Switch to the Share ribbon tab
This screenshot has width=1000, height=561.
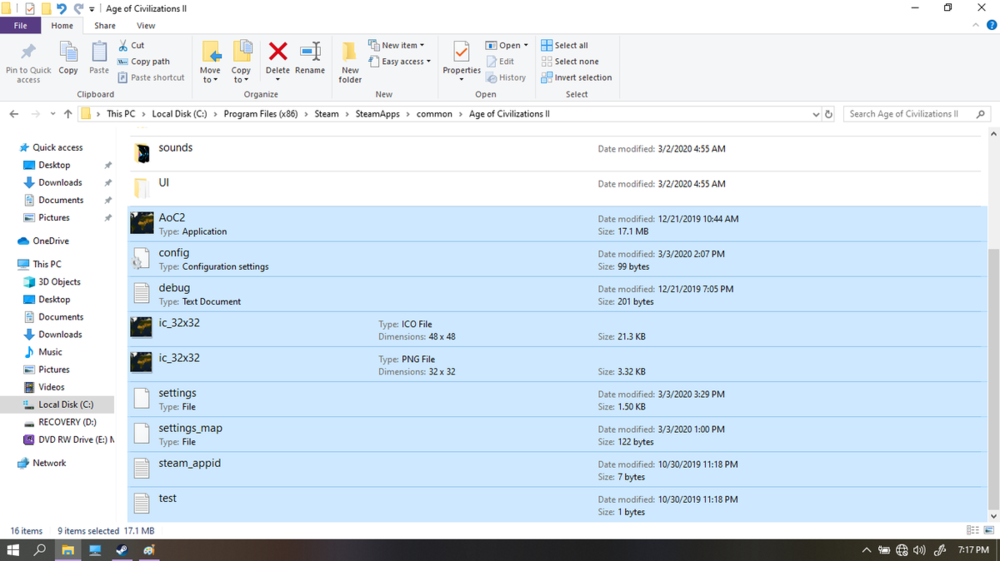tap(105, 26)
